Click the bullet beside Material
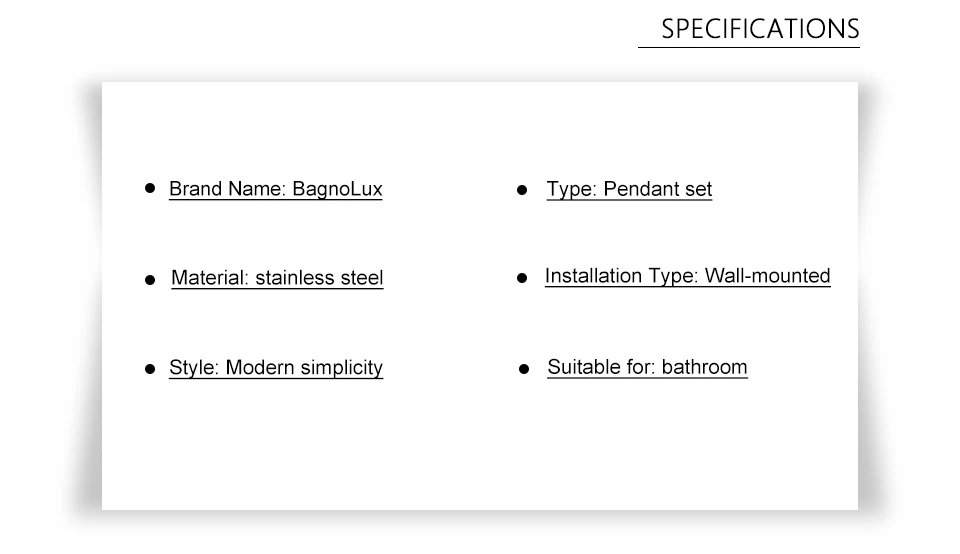Viewport: 960px width, 554px height. (150, 280)
